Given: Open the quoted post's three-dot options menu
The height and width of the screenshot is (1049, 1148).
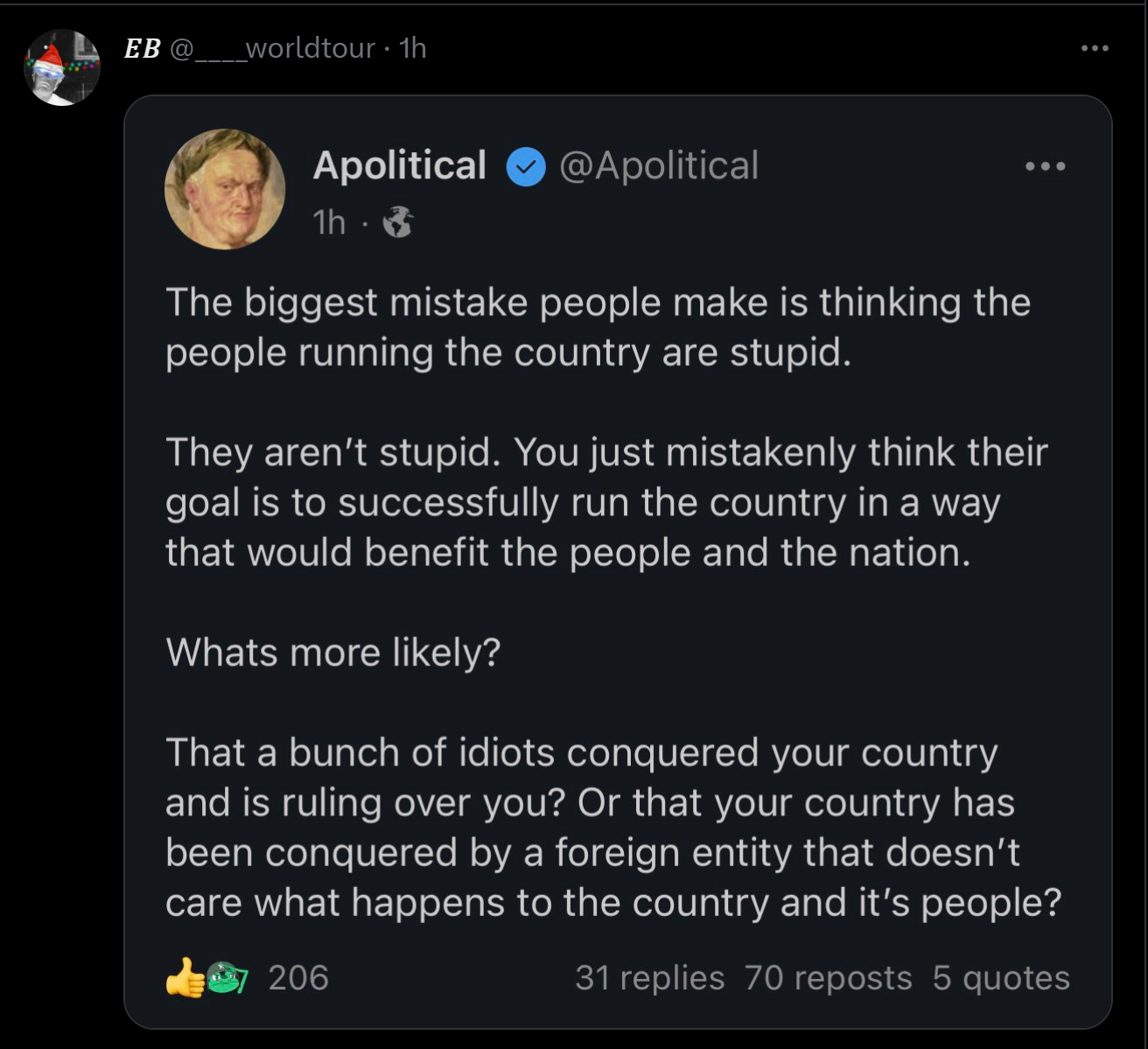Looking at the screenshot, I should pyautogui.click(x=1046, y=166).
